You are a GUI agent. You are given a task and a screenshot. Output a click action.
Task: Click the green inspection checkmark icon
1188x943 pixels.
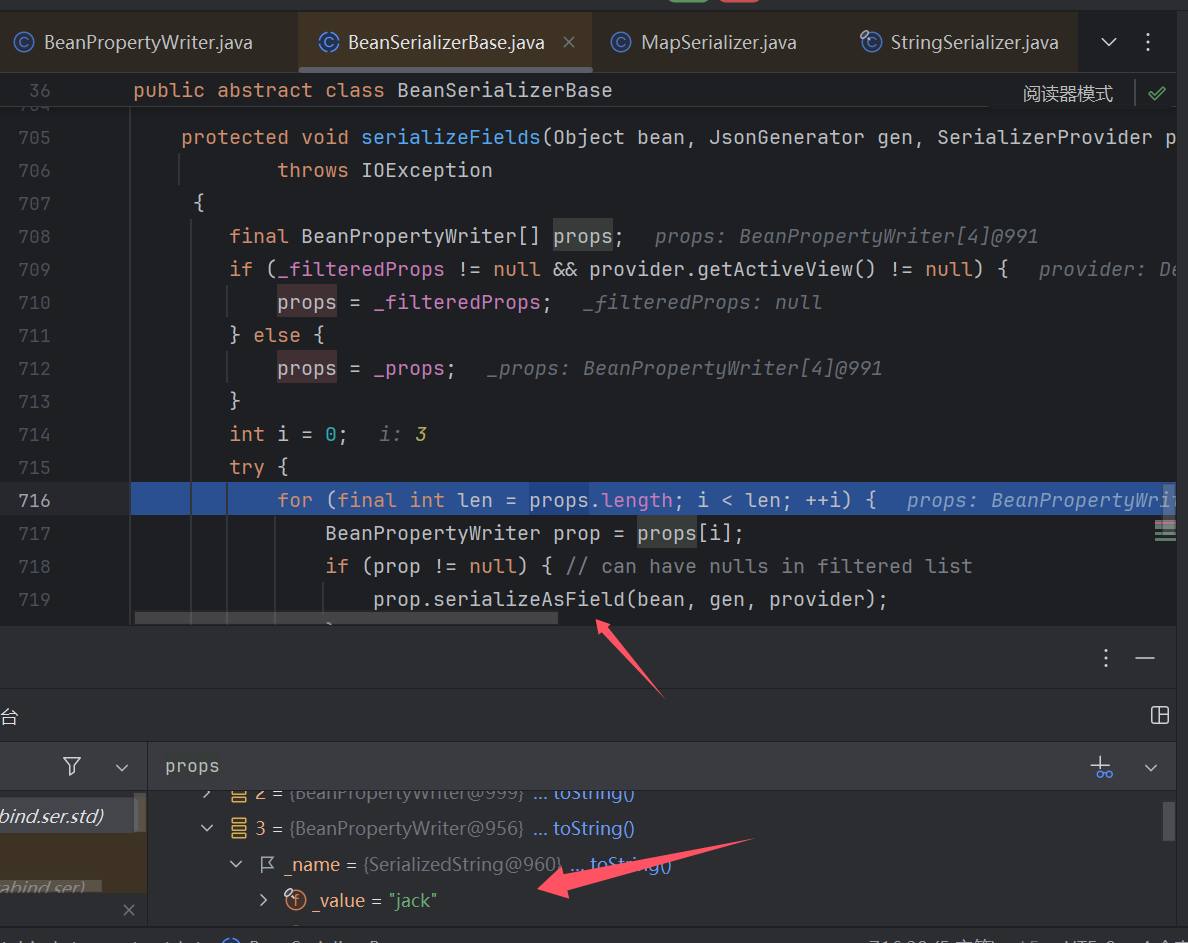(1157, 93)
